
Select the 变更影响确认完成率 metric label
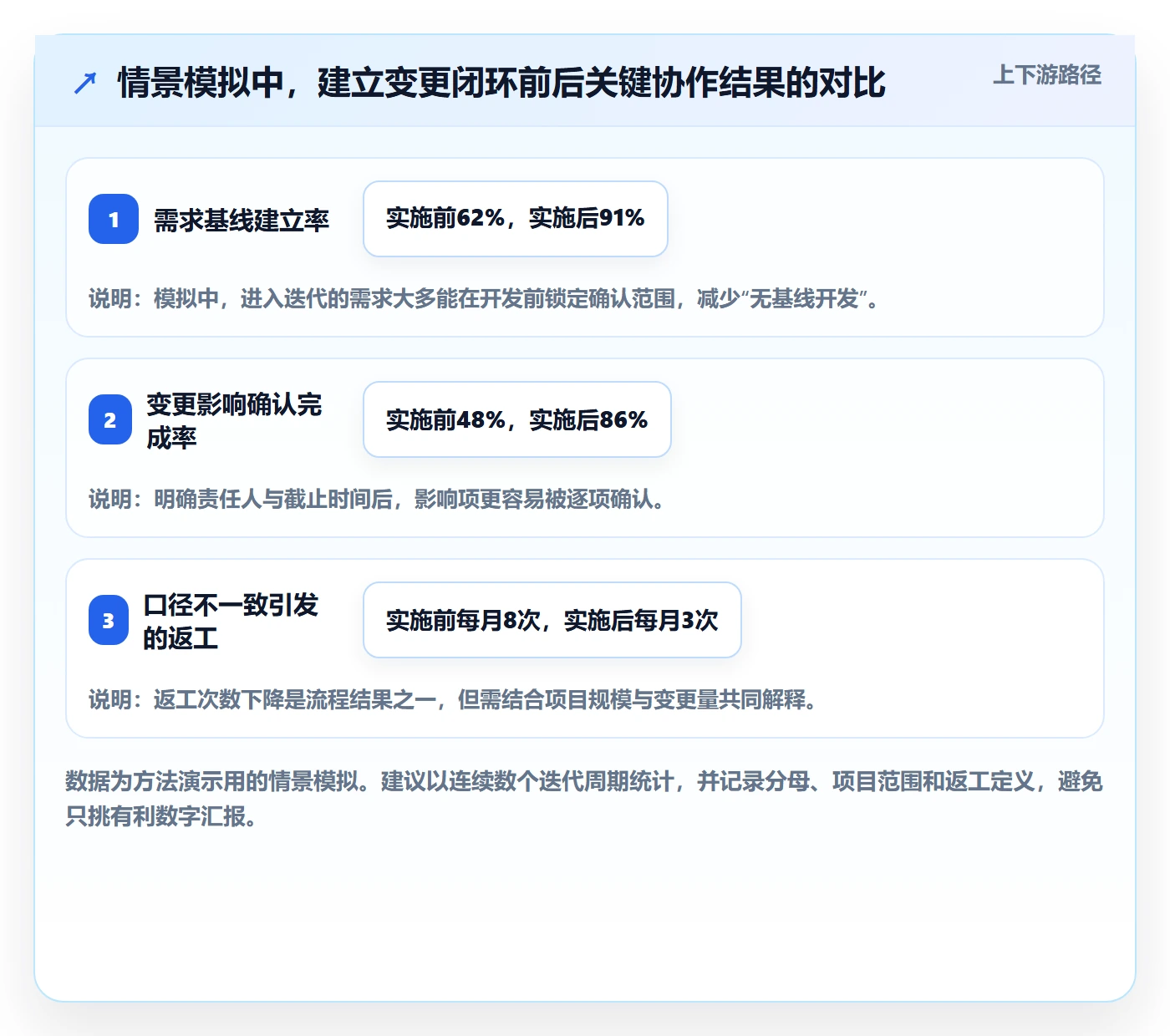(234, 420)
